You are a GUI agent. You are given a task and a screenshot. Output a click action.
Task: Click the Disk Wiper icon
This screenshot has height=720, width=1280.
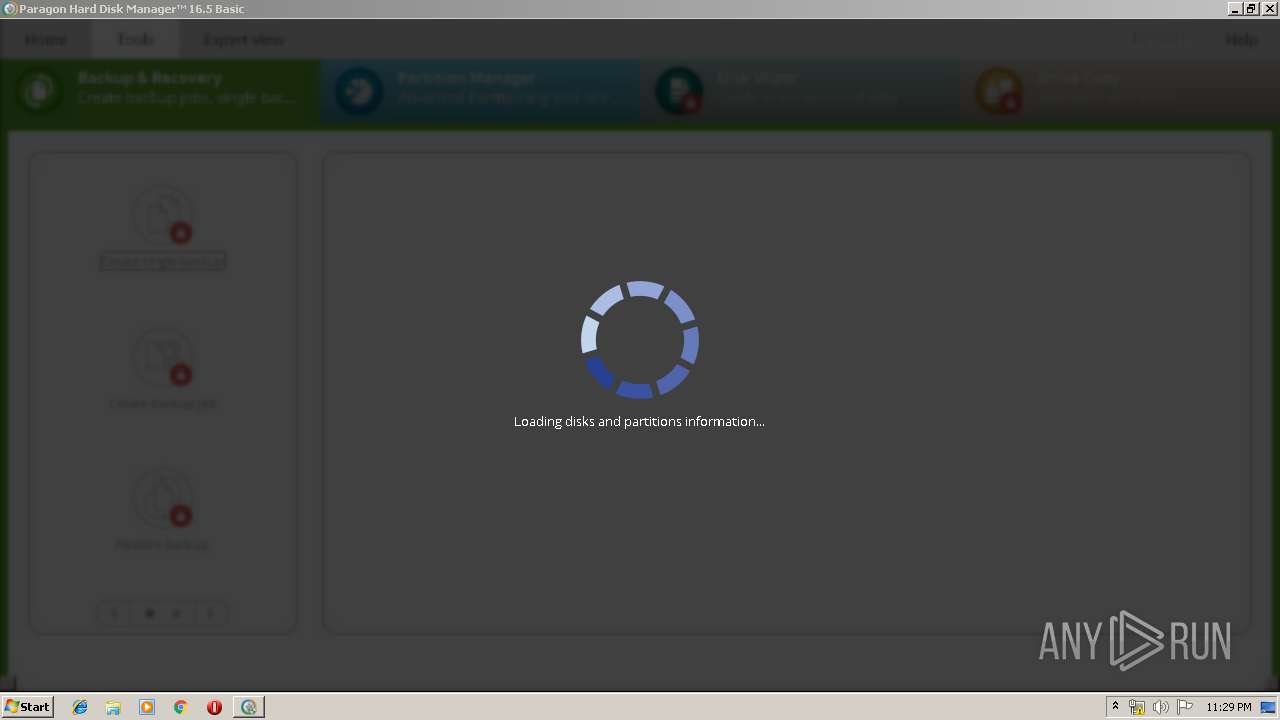[679, 91]
